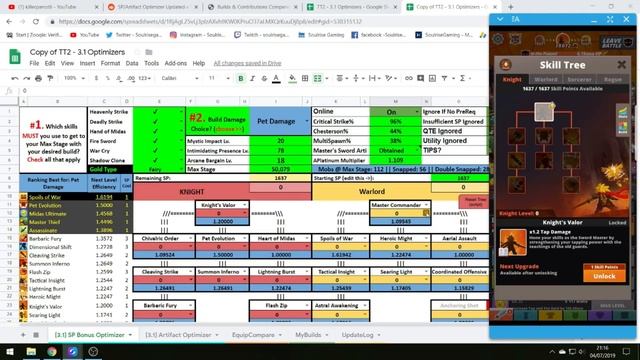The width and height of the screenshot is (640, 360).
Task: Switch to the Sorcerer skill tree tab
Action: pyautogui.click(x=579, y=80)
